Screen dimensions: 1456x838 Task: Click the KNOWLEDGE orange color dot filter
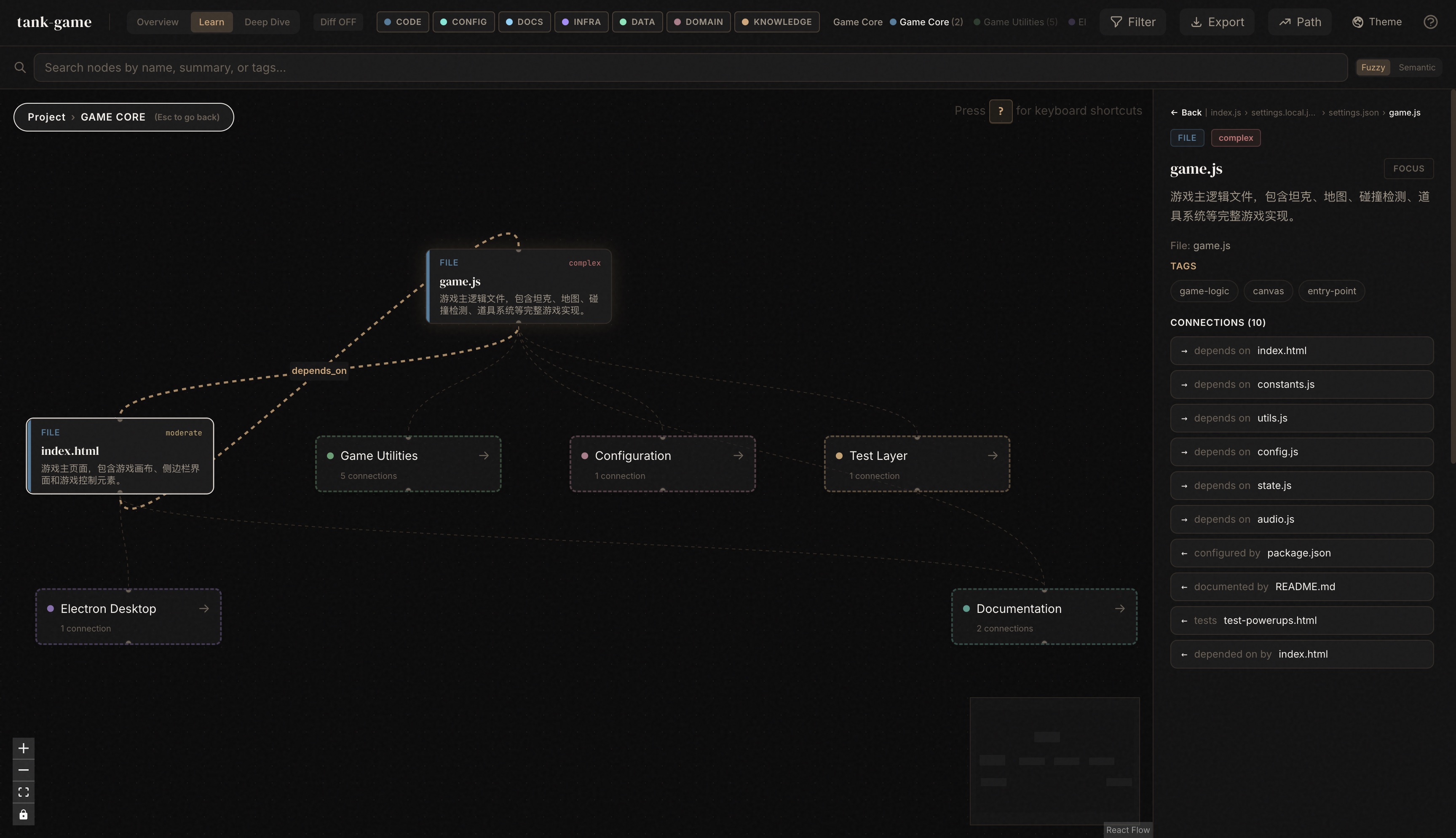tap(745, 22)
